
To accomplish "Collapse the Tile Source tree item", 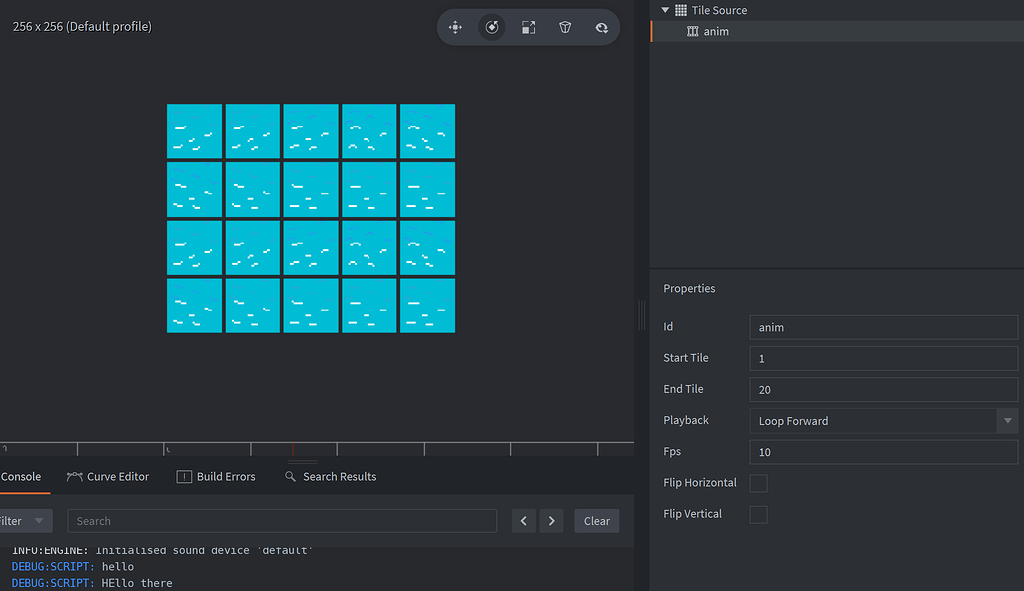I will point(663,10).
